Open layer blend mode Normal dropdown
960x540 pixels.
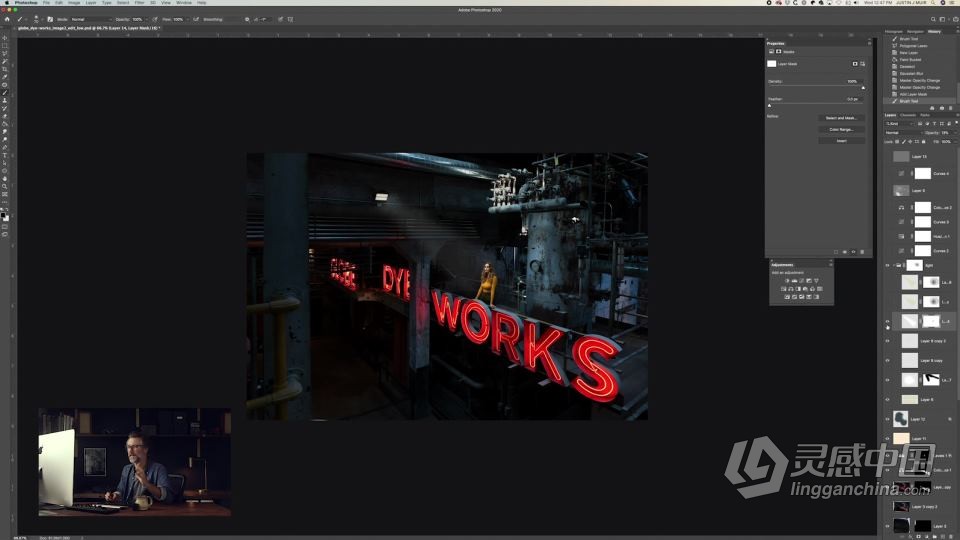pos(903,132)
